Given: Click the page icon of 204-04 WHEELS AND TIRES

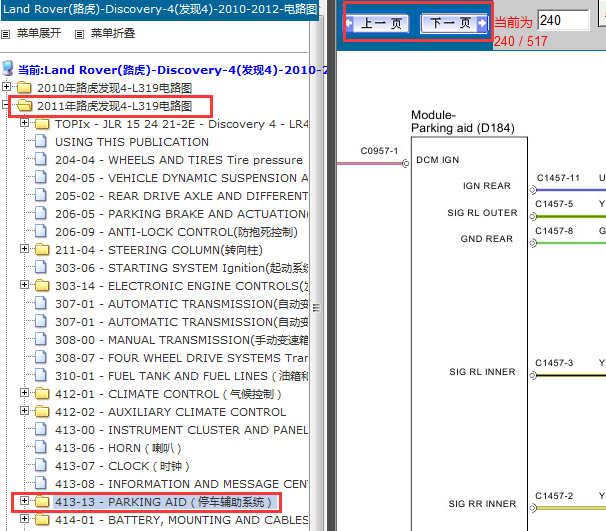Looking at the screenshot, I should 41,159.
